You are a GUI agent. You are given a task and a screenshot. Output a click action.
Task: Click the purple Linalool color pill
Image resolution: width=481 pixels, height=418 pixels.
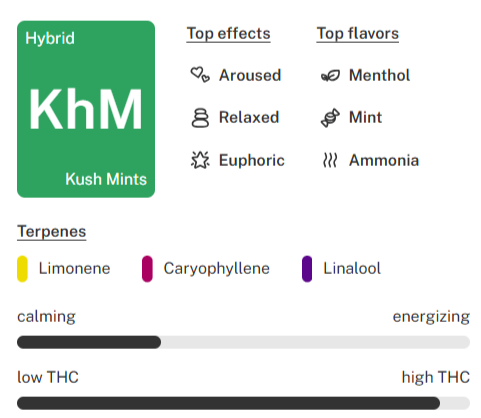[307, 269]
